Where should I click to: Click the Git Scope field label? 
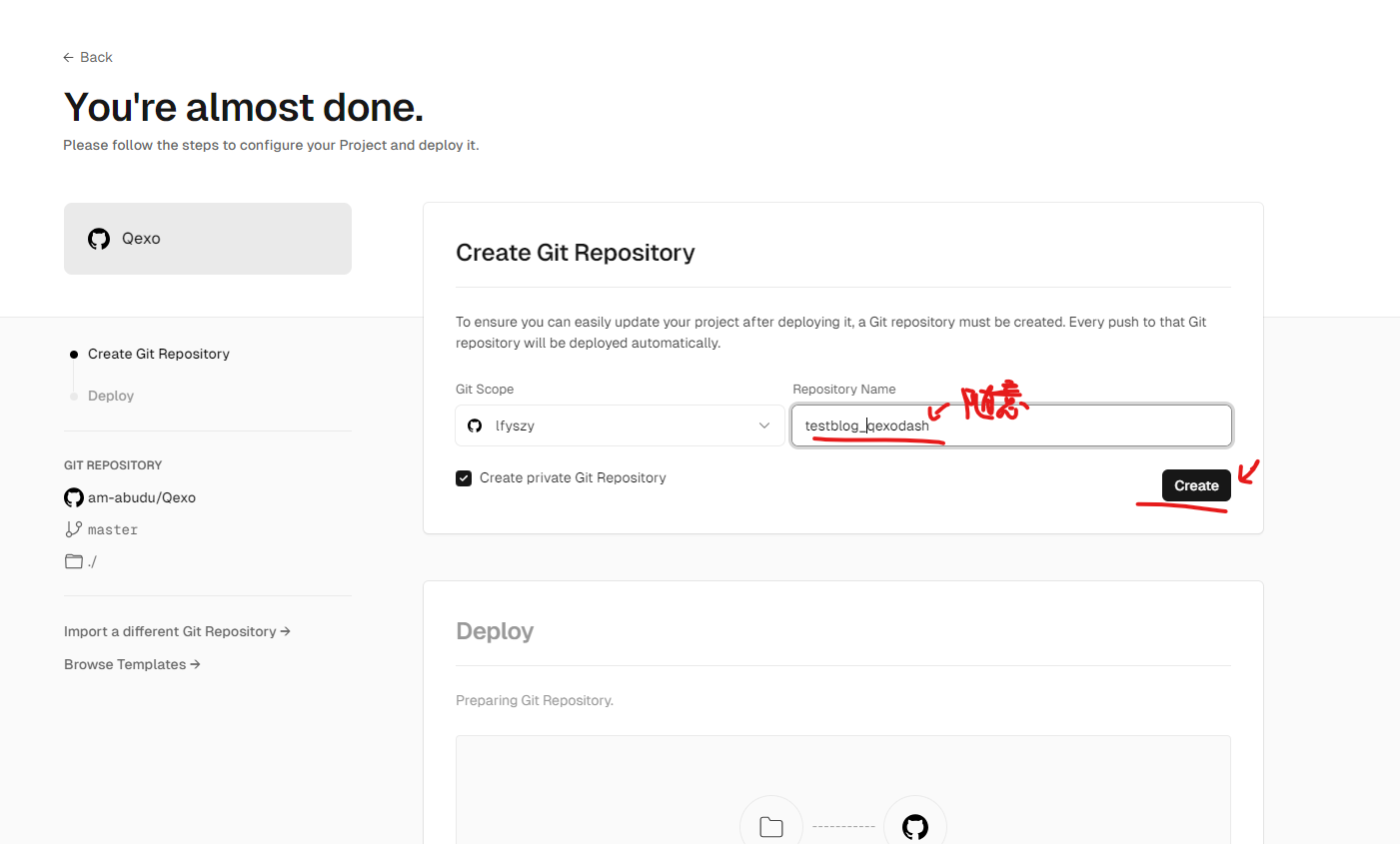tap(485, 390)
